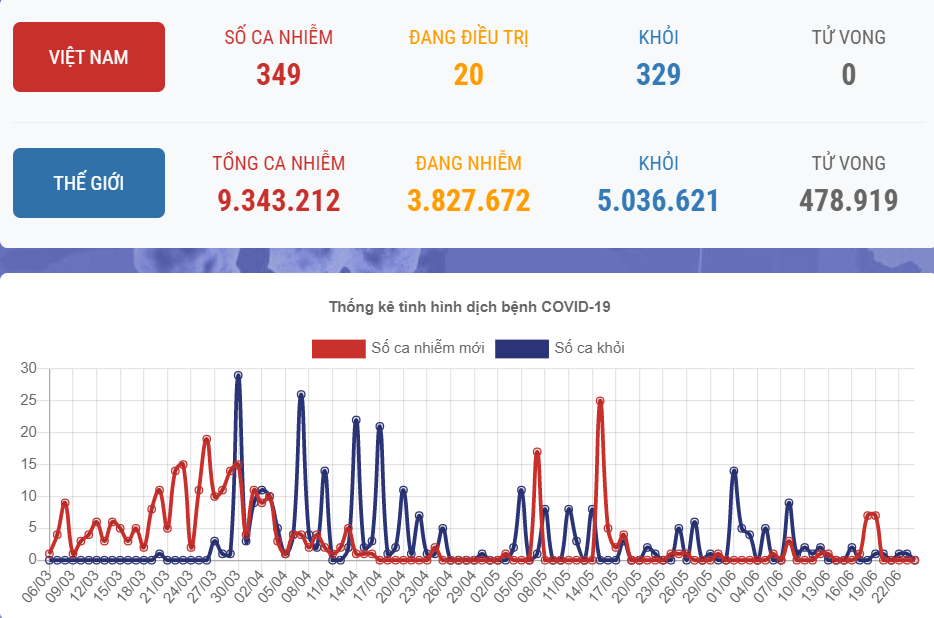Click the world active cases 3.827.672
934x618 pixels.
pos(468,201)
